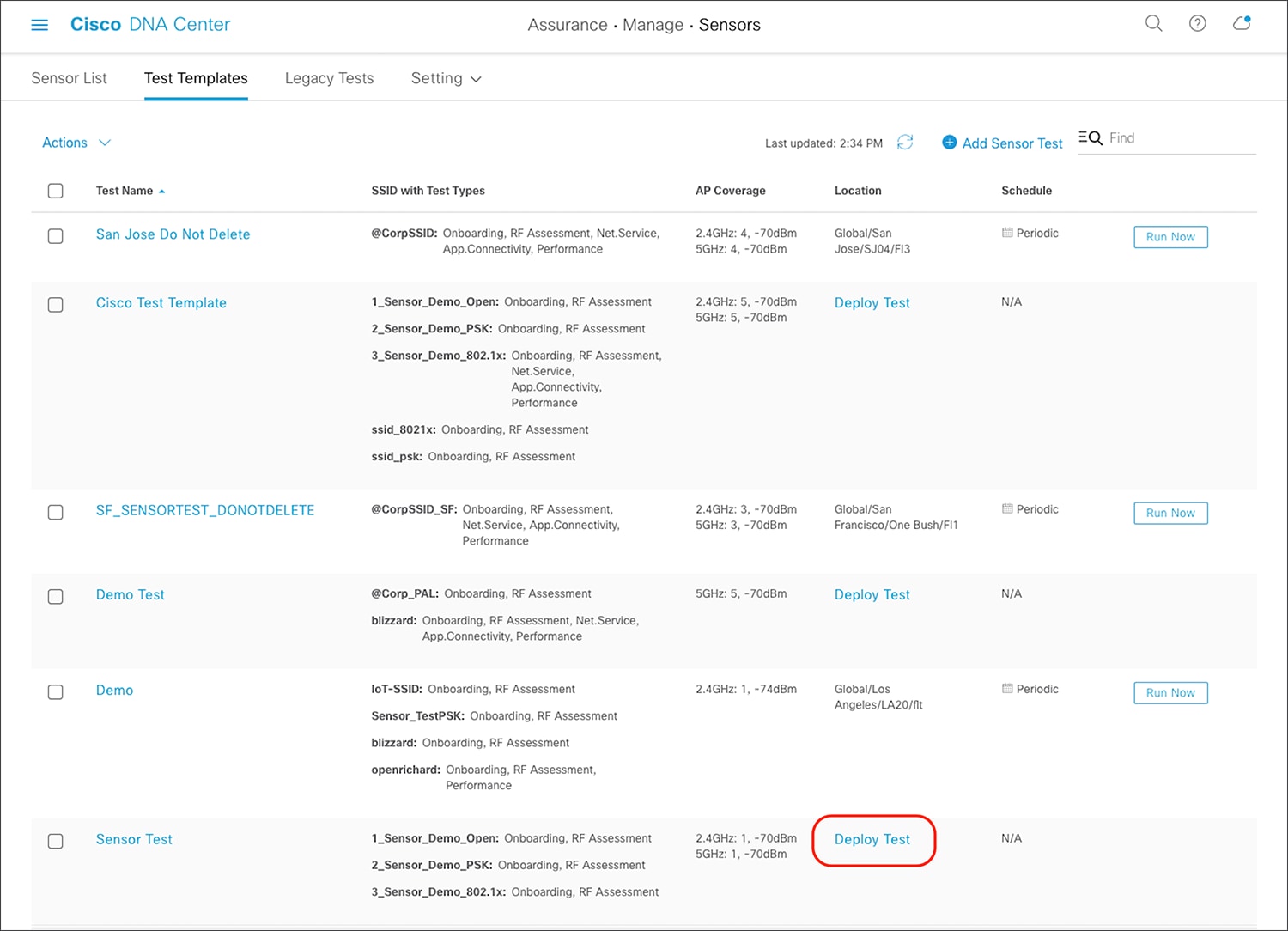Run Now for the Demo test

point(1170,692)
